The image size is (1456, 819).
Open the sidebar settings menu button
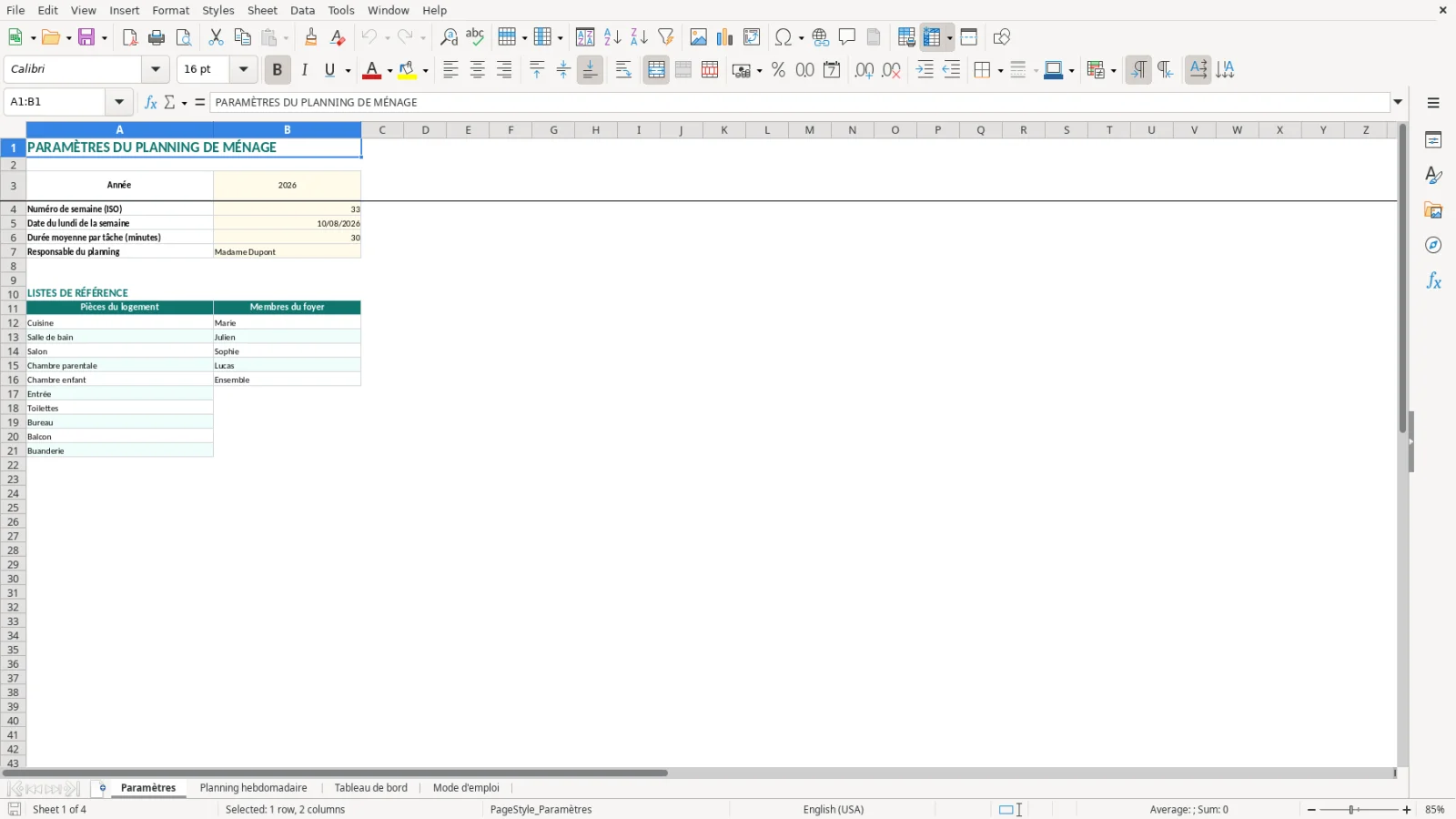pyautogui.click(x=1433, y=103)
